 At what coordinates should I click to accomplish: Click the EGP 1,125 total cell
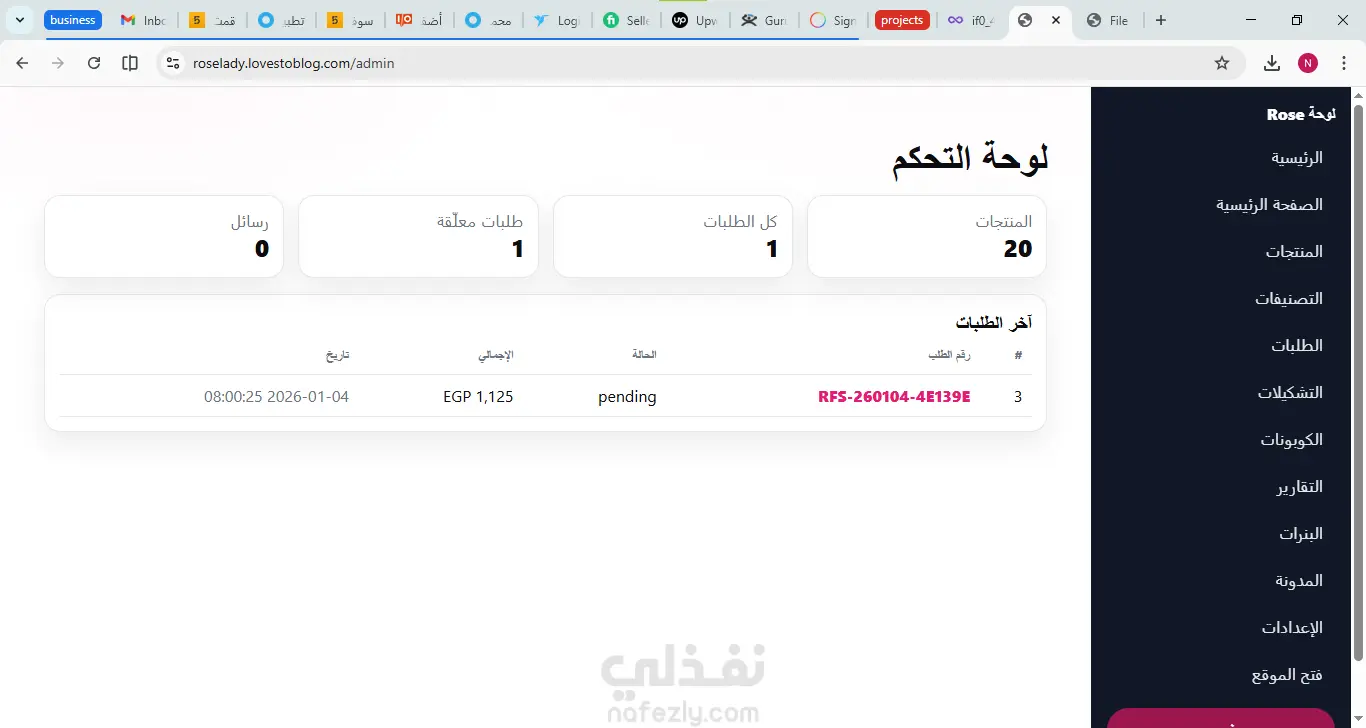pyautogui.click(x=478, y=397)
